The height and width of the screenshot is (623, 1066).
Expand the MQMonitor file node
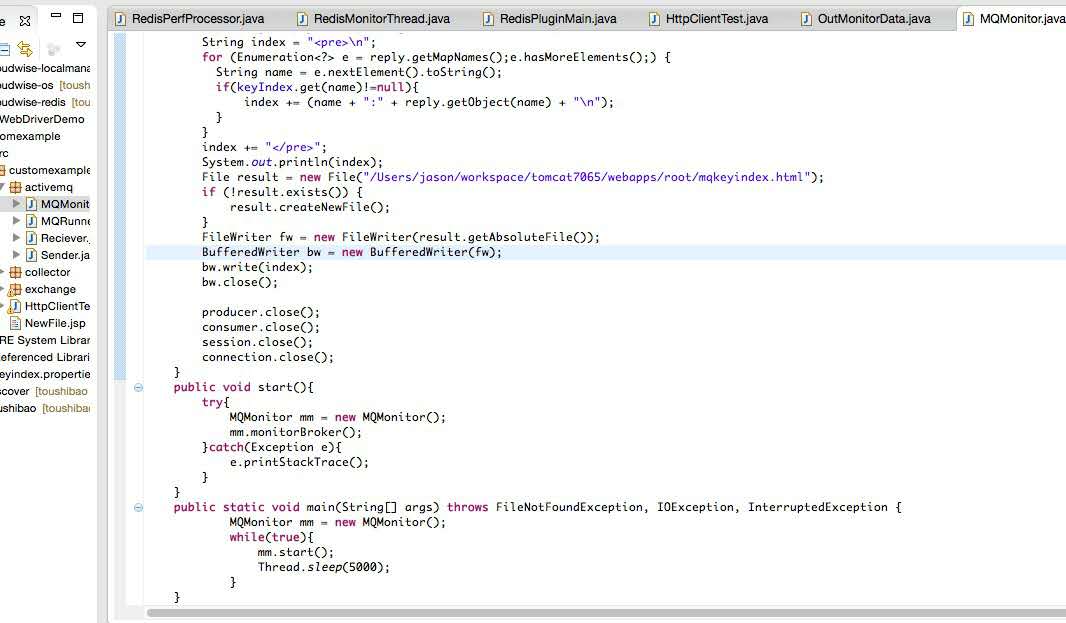[x=16, y=203]
